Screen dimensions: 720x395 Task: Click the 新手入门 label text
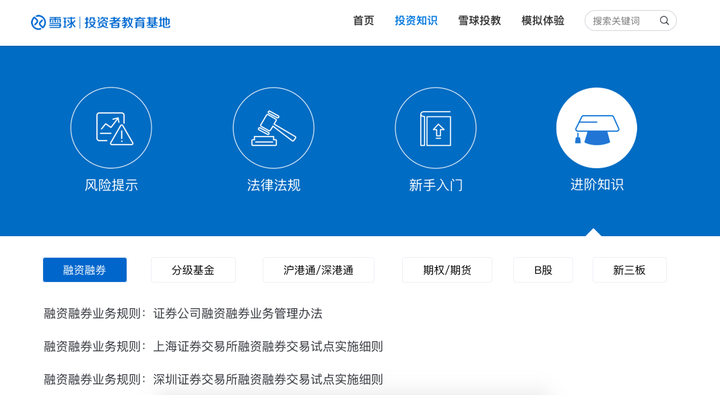436,185
